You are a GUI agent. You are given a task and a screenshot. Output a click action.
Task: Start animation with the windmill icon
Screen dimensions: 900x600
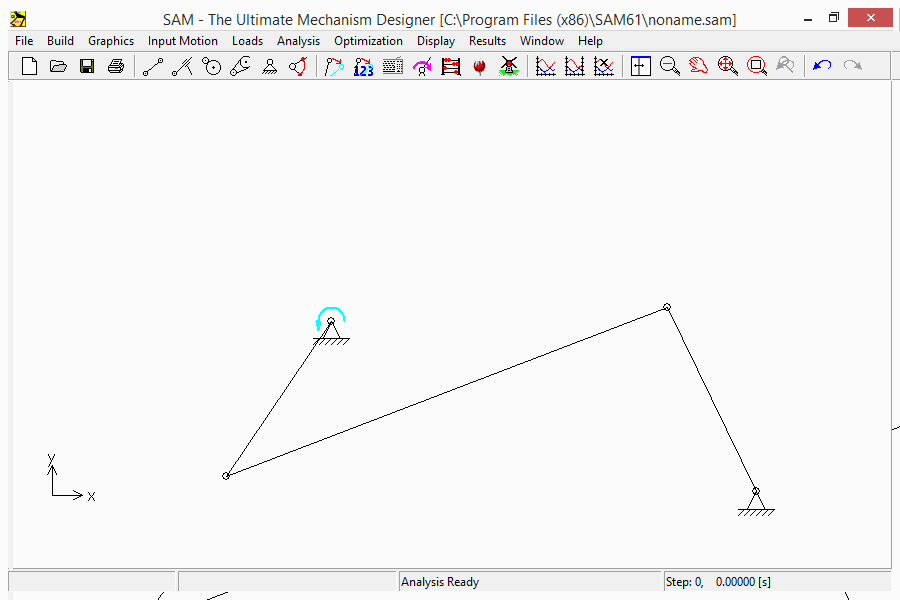click(509, 65)
